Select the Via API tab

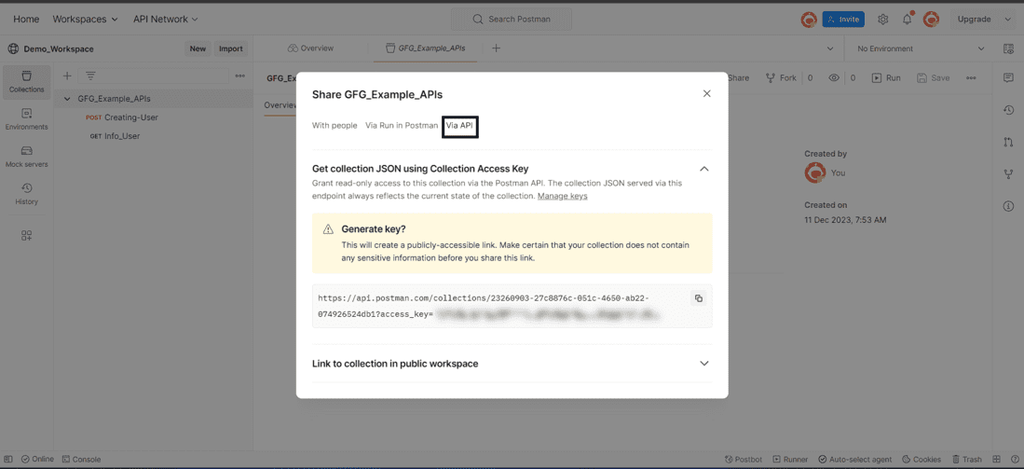coord(460,125)
